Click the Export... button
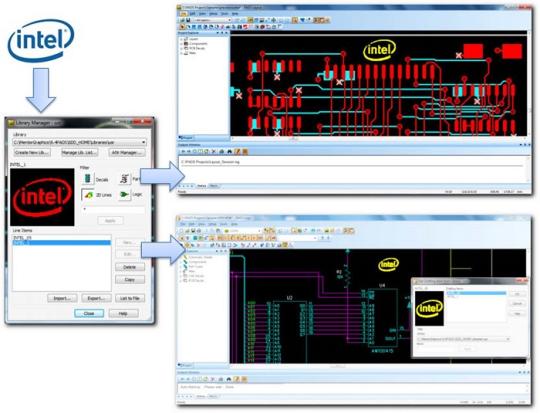This screenshot has width=540, height=413. 96,298
